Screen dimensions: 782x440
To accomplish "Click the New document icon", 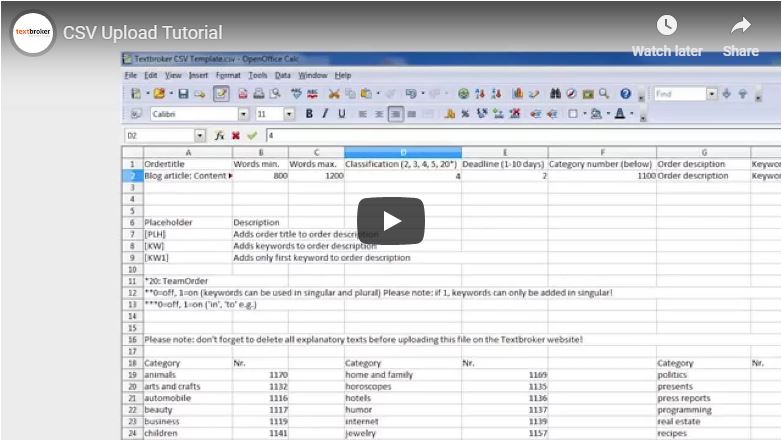I will pyautogui.click(x=136, y=93).
